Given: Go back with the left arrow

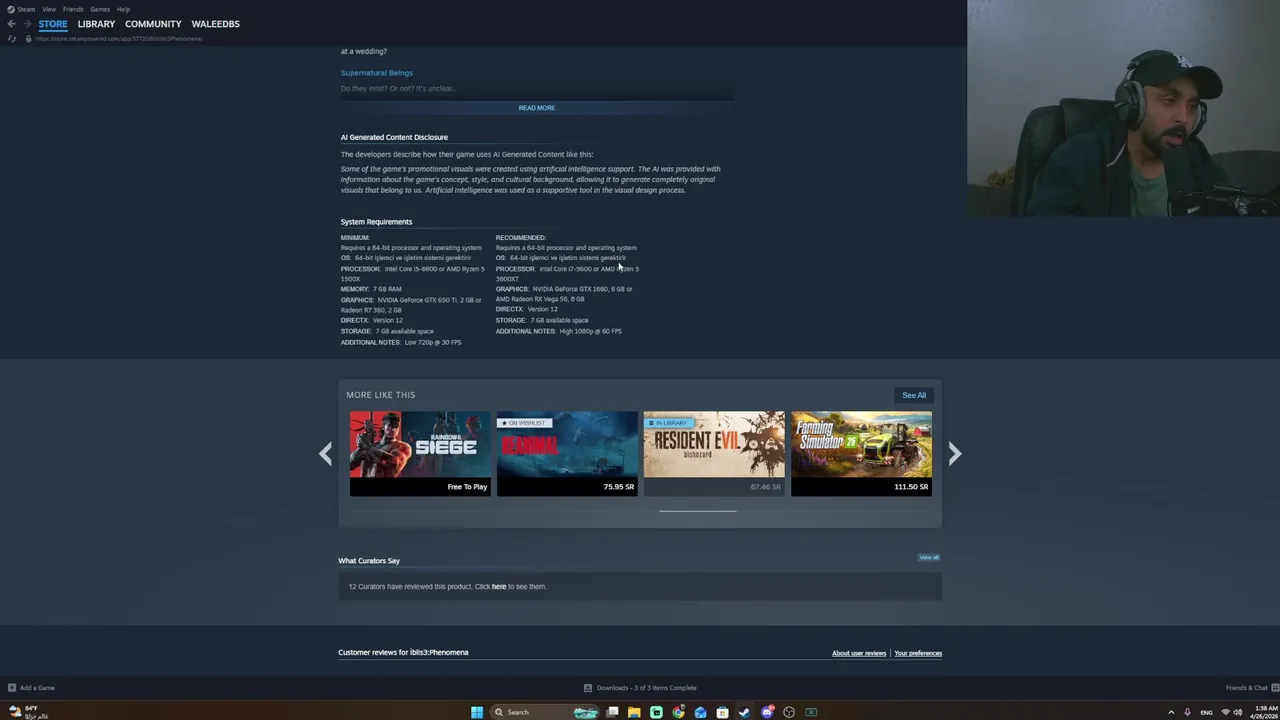Looking at the screenshot, I should coord(11,24).
